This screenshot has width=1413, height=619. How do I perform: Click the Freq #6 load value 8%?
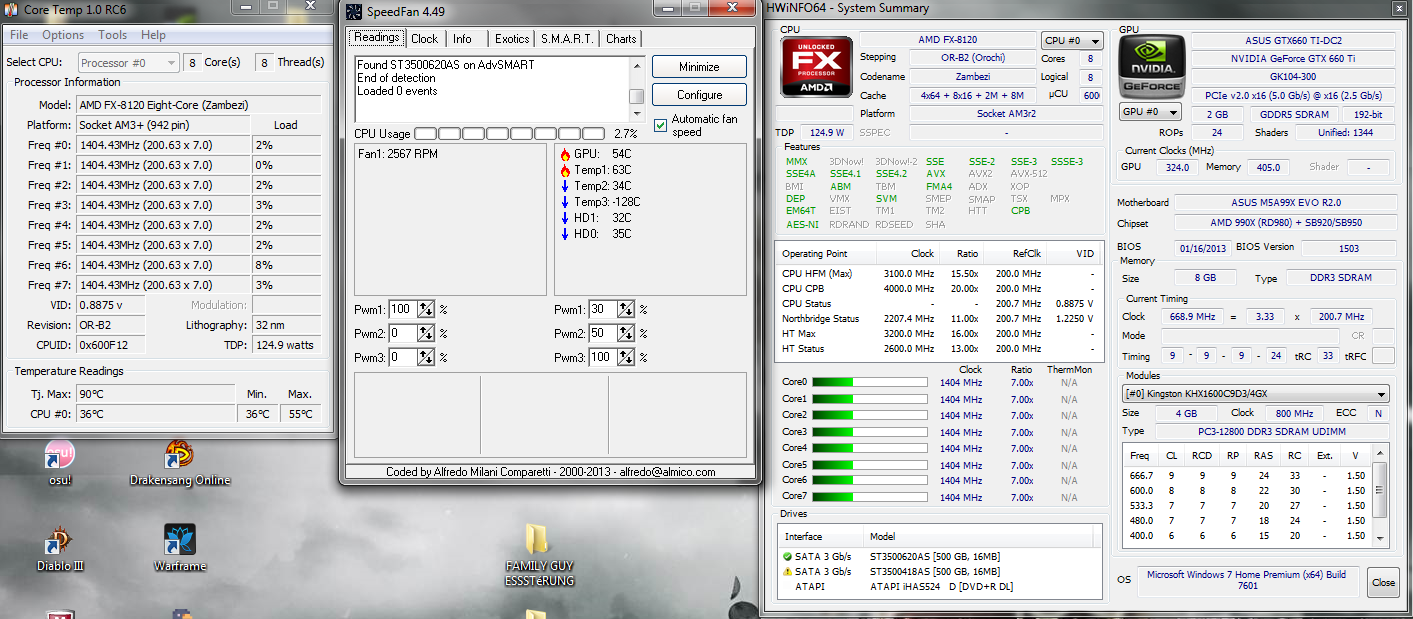point(286,265)
